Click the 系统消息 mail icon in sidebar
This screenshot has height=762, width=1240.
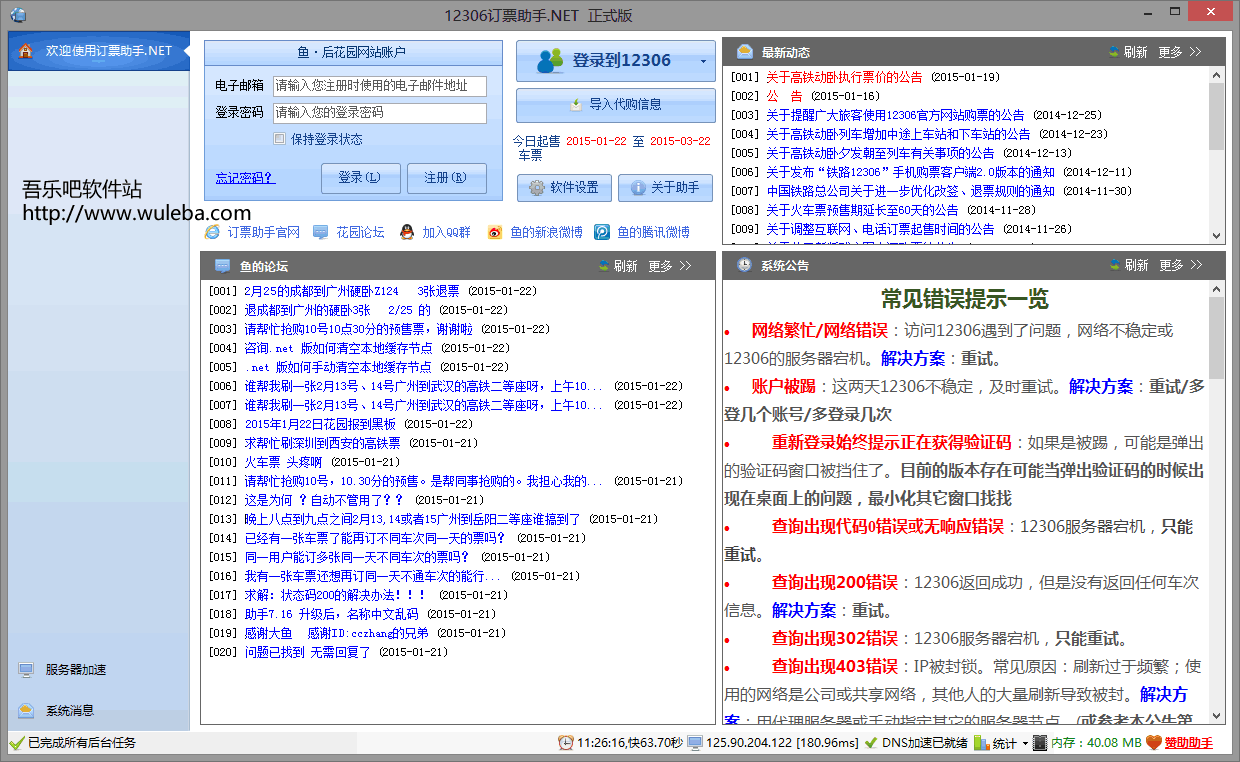26,711
